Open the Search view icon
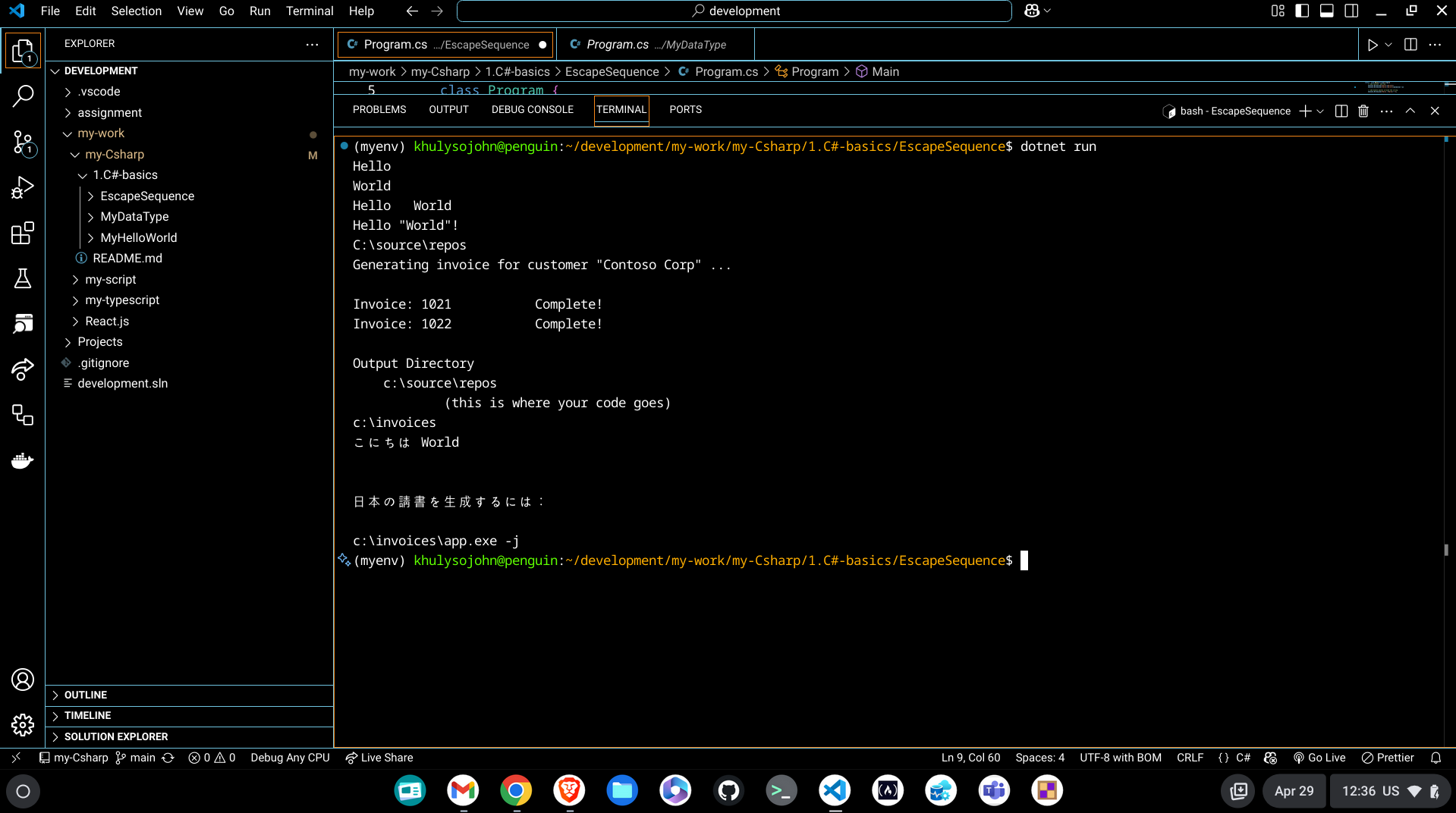This screenshot has width=1456, height=813. tap(23, 96)
